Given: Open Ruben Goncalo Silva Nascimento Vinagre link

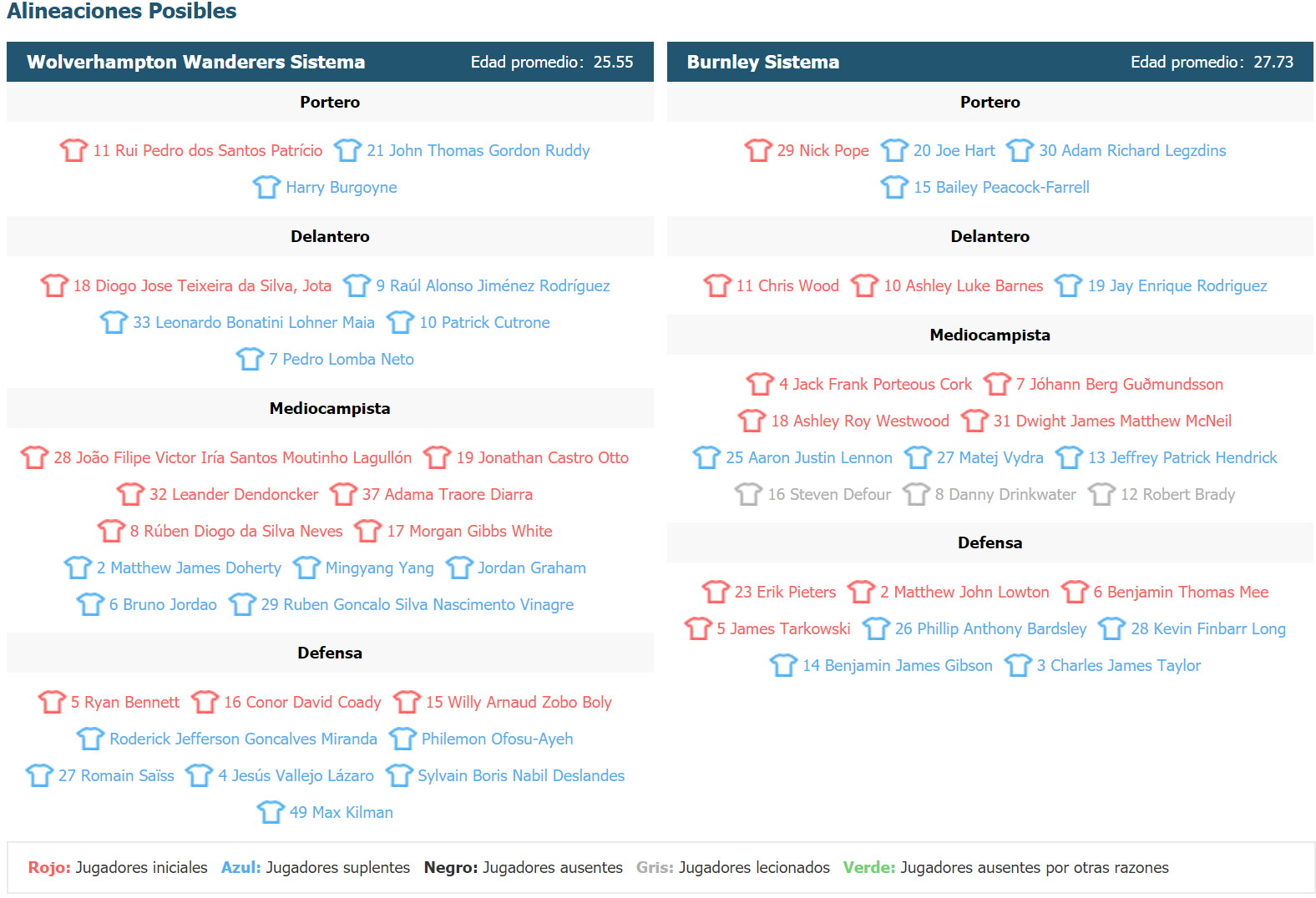Looking at the screenshot, I should click(x=418, y=604).
